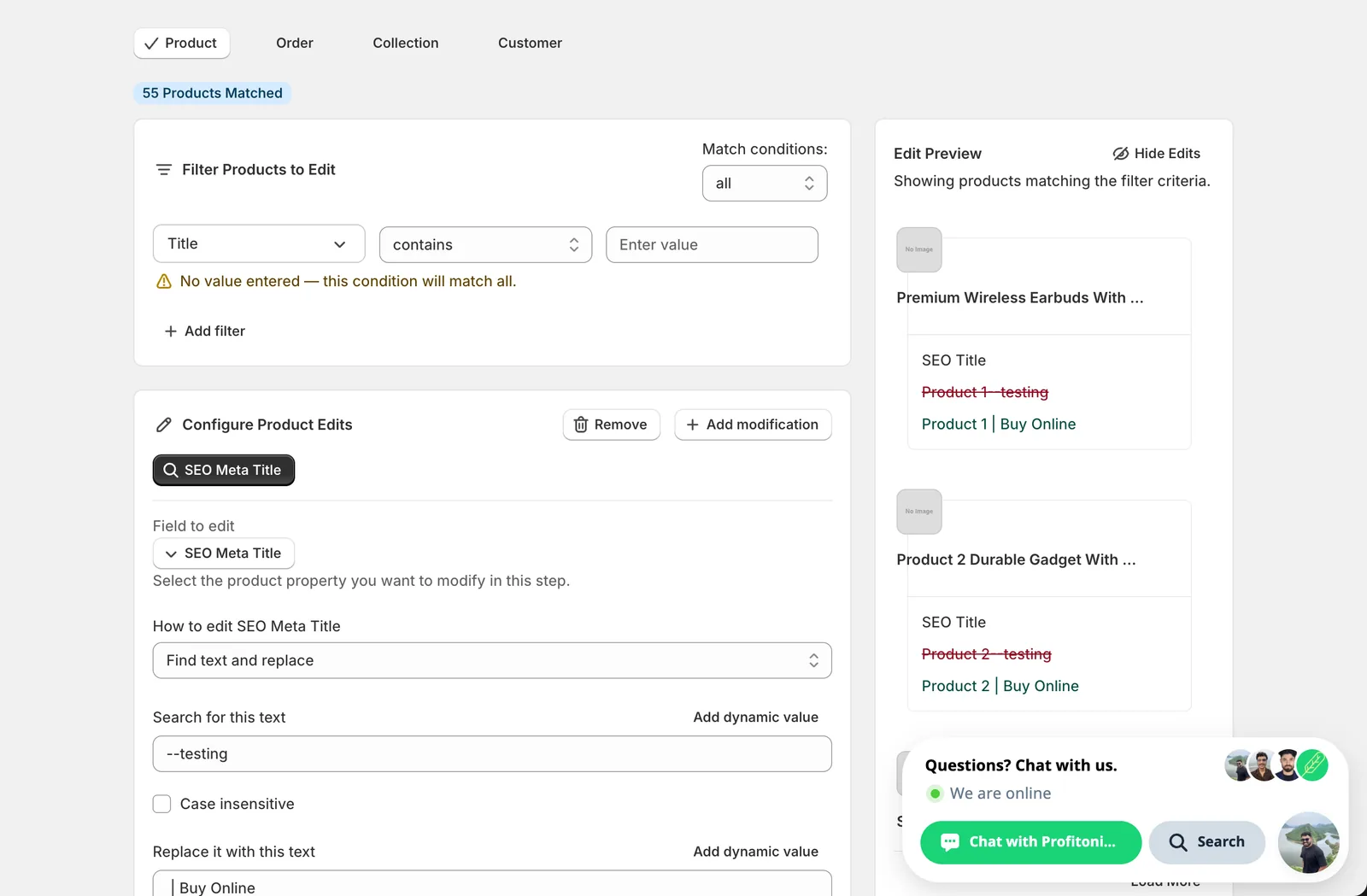
Task: Click the struck-through 'Product 1--testing' text
Action: pyautogui.click(x=985, y=392)
